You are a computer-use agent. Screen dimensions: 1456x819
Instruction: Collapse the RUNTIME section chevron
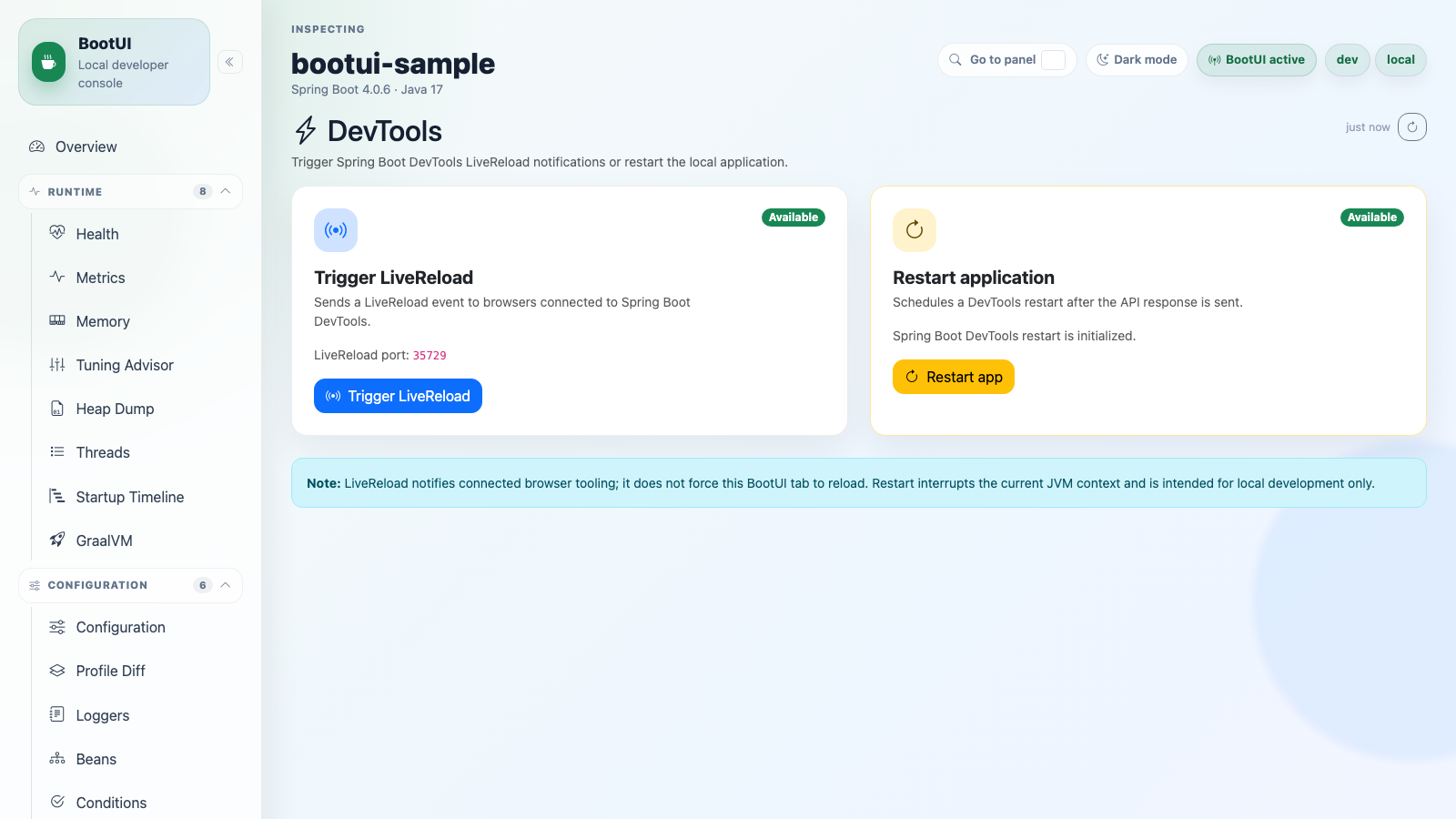click(226, 191)
